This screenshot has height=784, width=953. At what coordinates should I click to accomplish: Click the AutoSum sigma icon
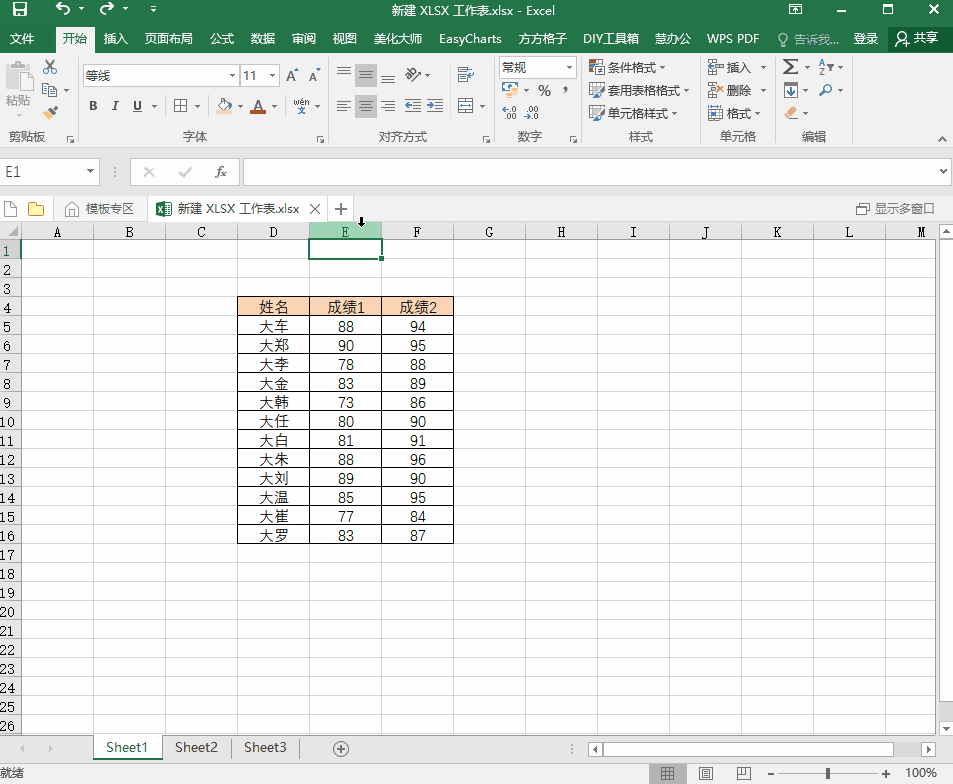(x=790, y=66)
